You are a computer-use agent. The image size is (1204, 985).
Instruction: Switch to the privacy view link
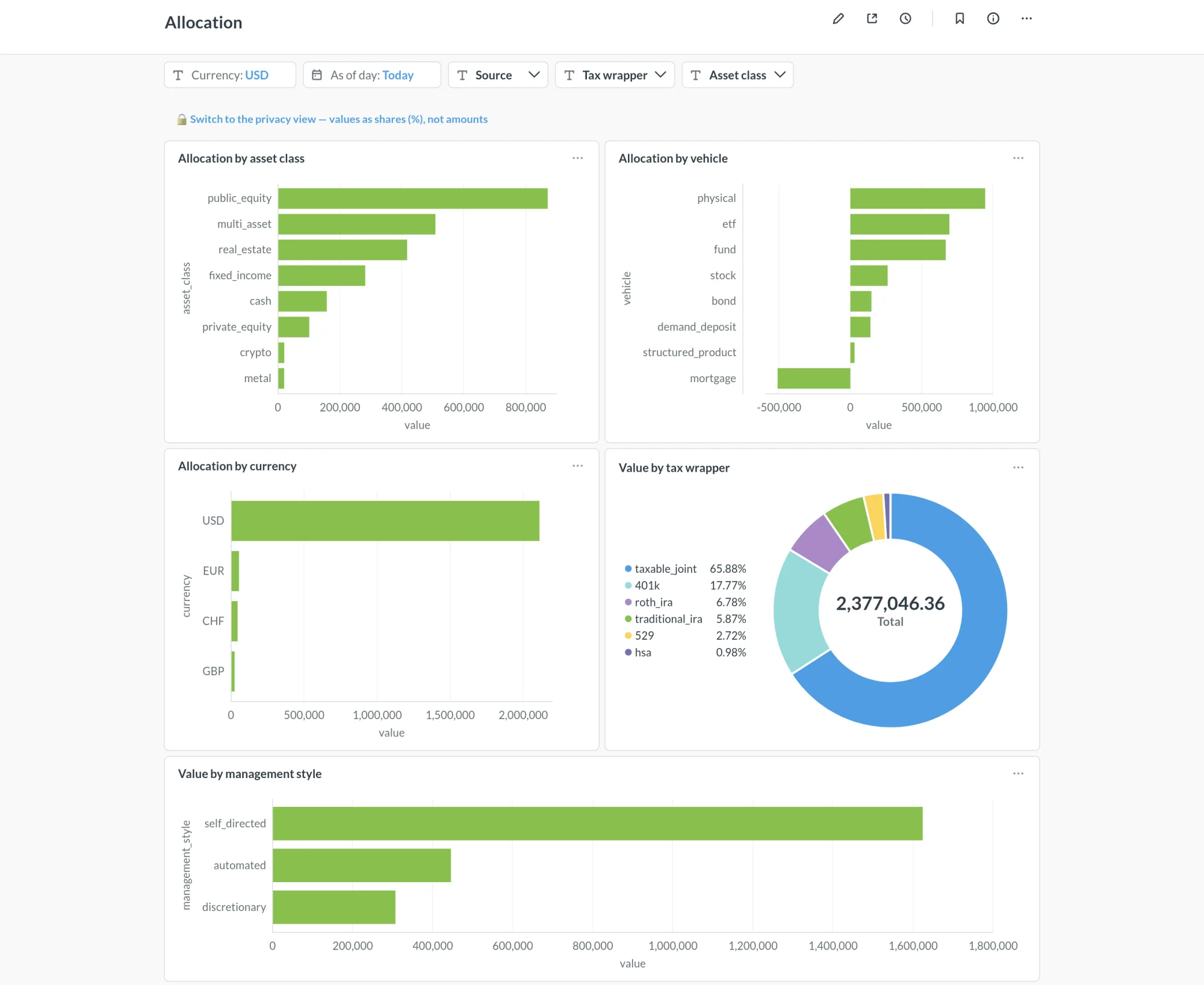pyautogui.click(x=339, y=119)
